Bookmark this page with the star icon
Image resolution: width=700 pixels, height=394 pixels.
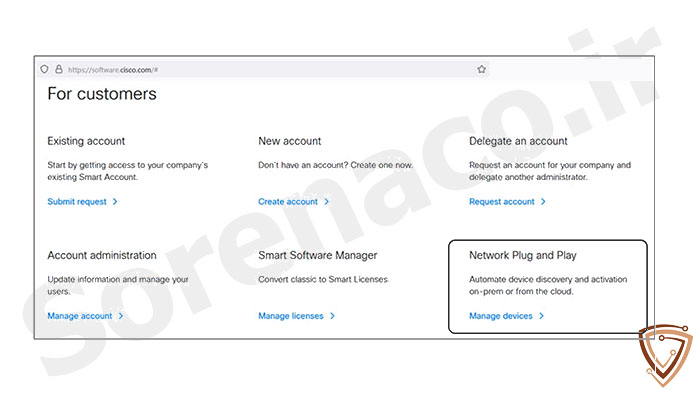point(481,69)
